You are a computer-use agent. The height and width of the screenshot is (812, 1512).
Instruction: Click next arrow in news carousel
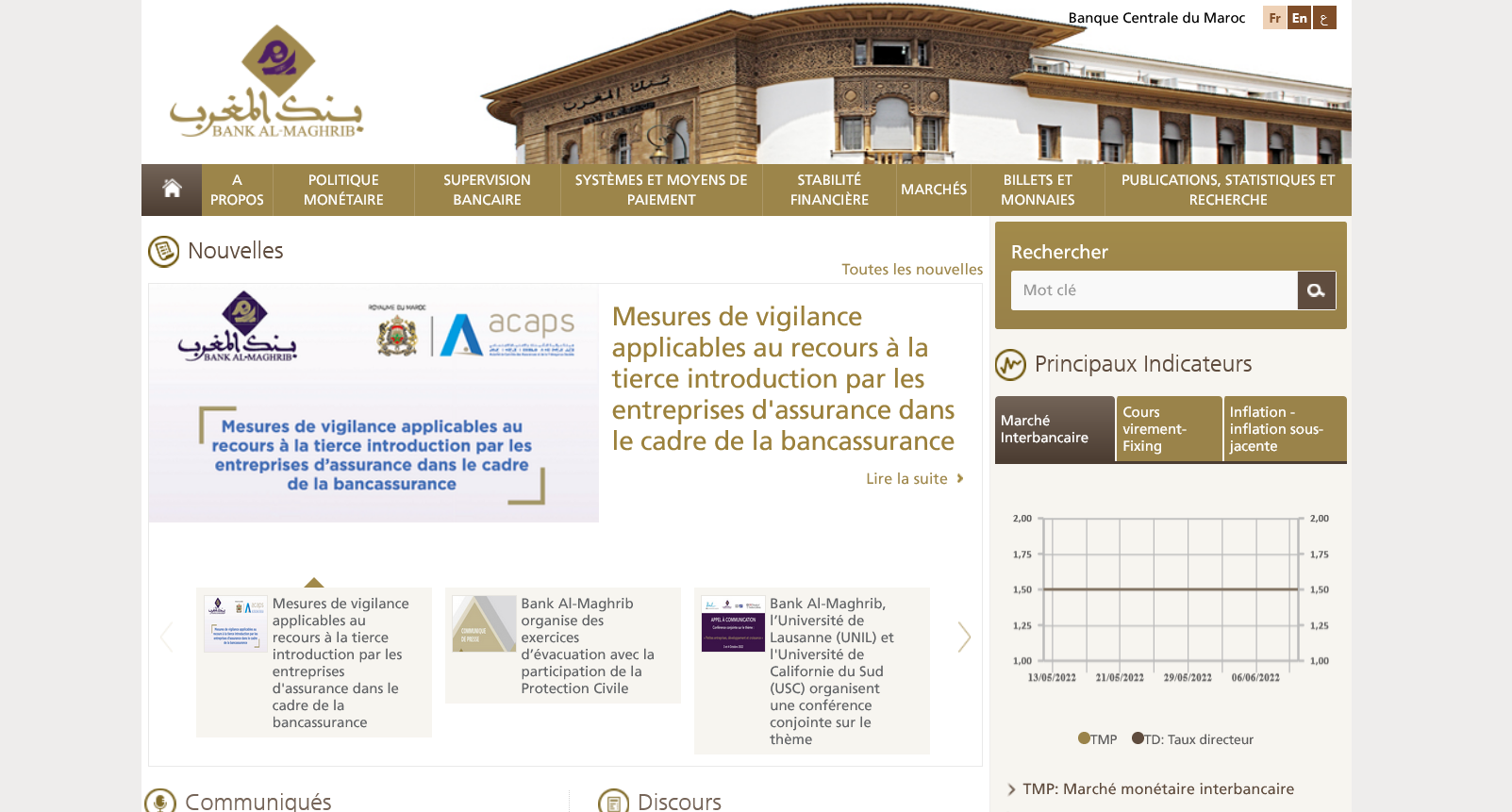(963, 638)
